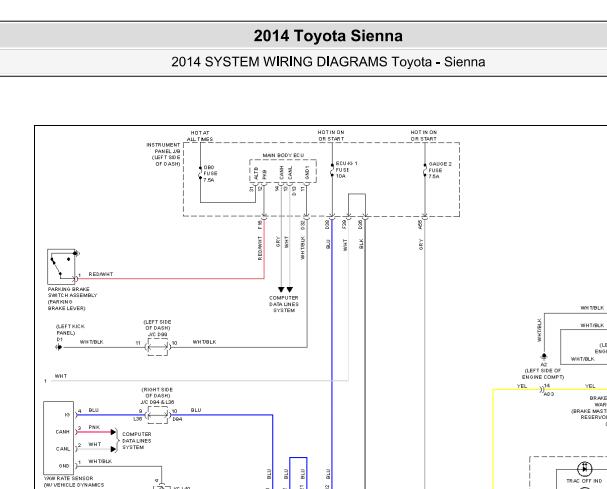Click 'COMPUTER DATA LINES SYSTEM' beside yaw rate sensor
Screen dimensions: 607x489
point(137,441)
